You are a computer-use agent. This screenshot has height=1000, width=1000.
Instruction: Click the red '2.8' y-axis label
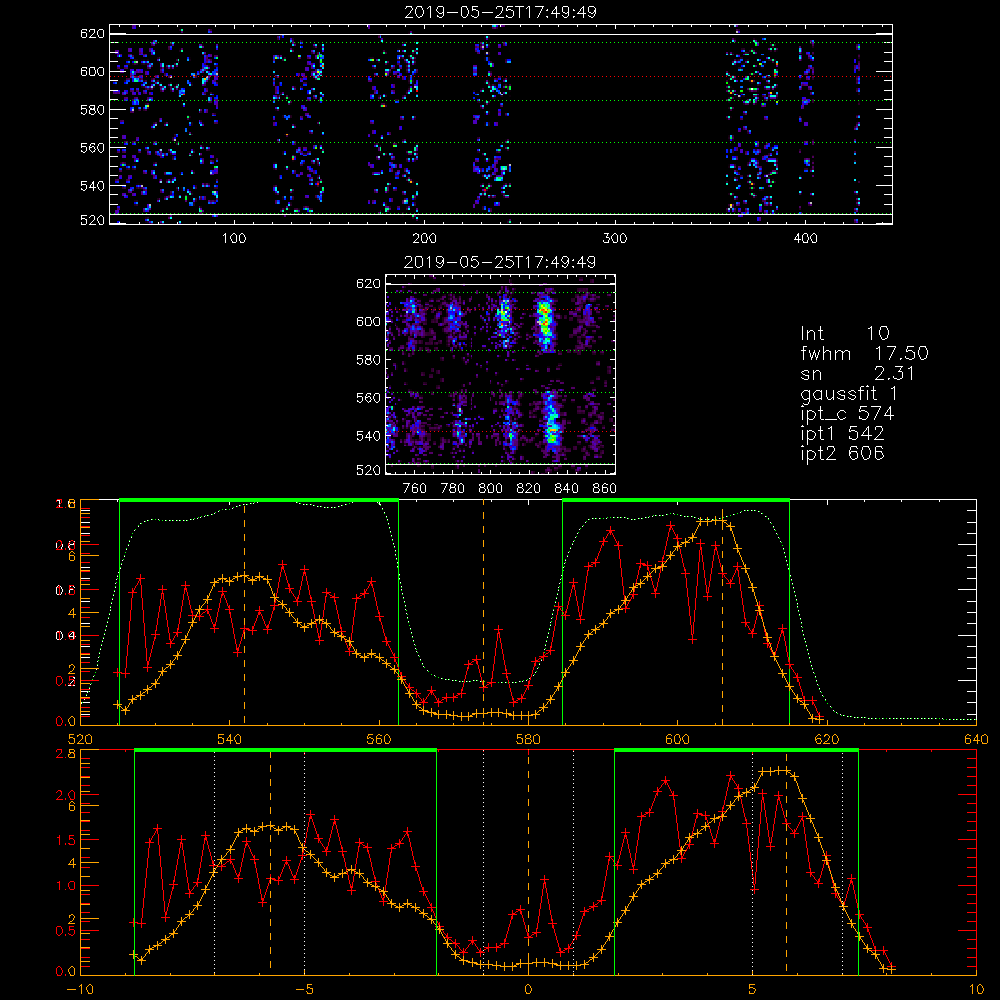click(66, 753)
